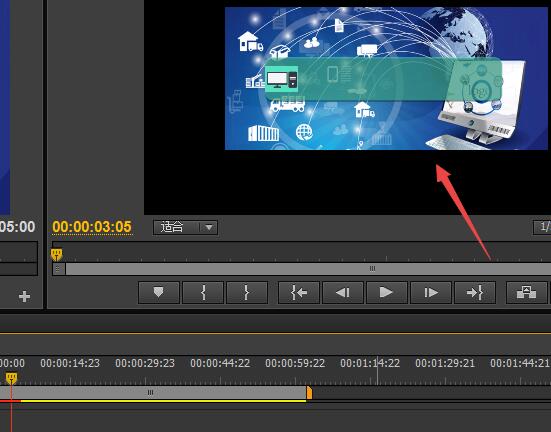Viewport: 551px width, 432px height.
Task: Click the monitor's yellow playhead marker
Action: tap(57, 254)
